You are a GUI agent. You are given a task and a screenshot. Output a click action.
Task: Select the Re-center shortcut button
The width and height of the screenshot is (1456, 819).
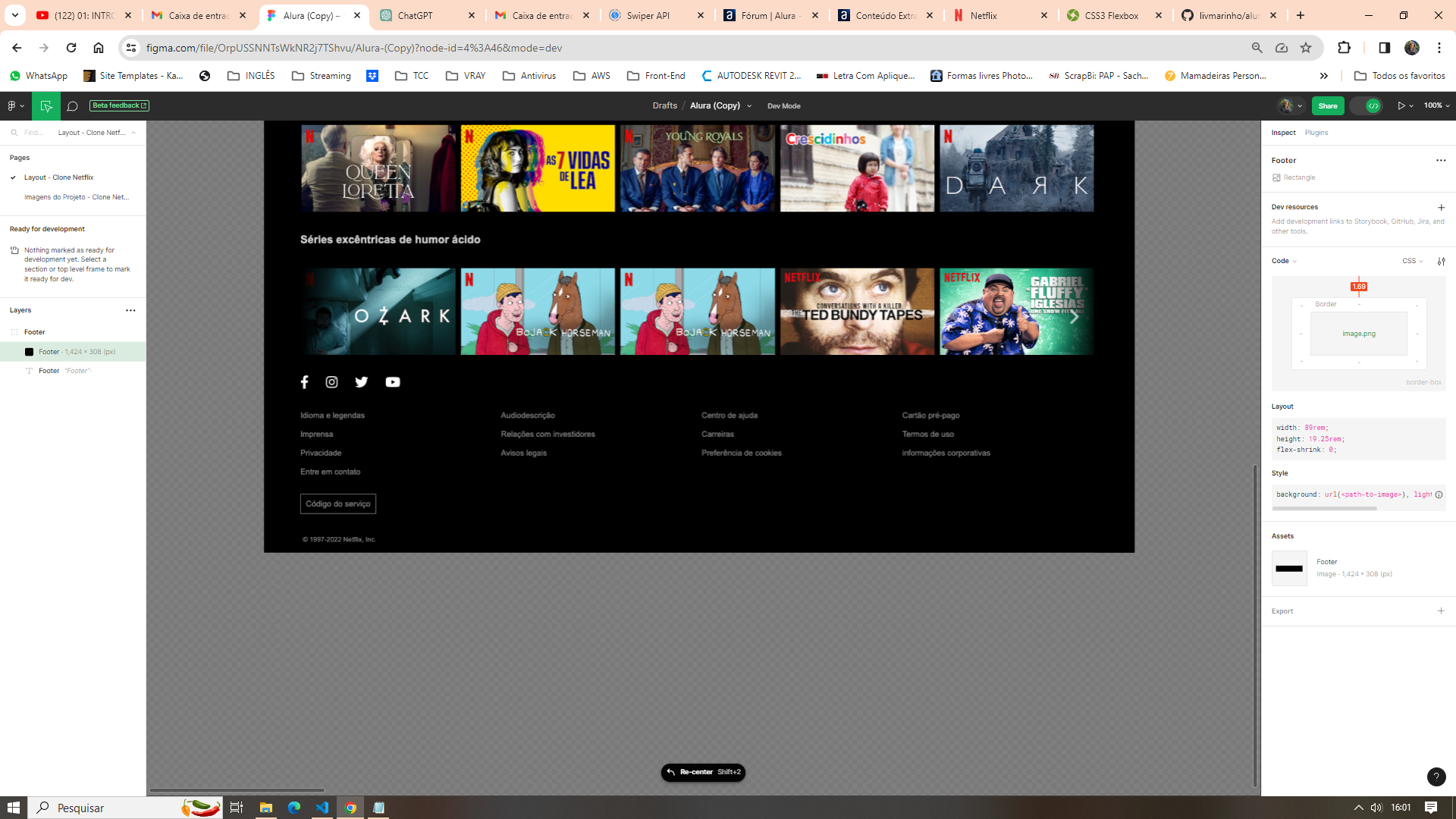click(x=703, y=772)
